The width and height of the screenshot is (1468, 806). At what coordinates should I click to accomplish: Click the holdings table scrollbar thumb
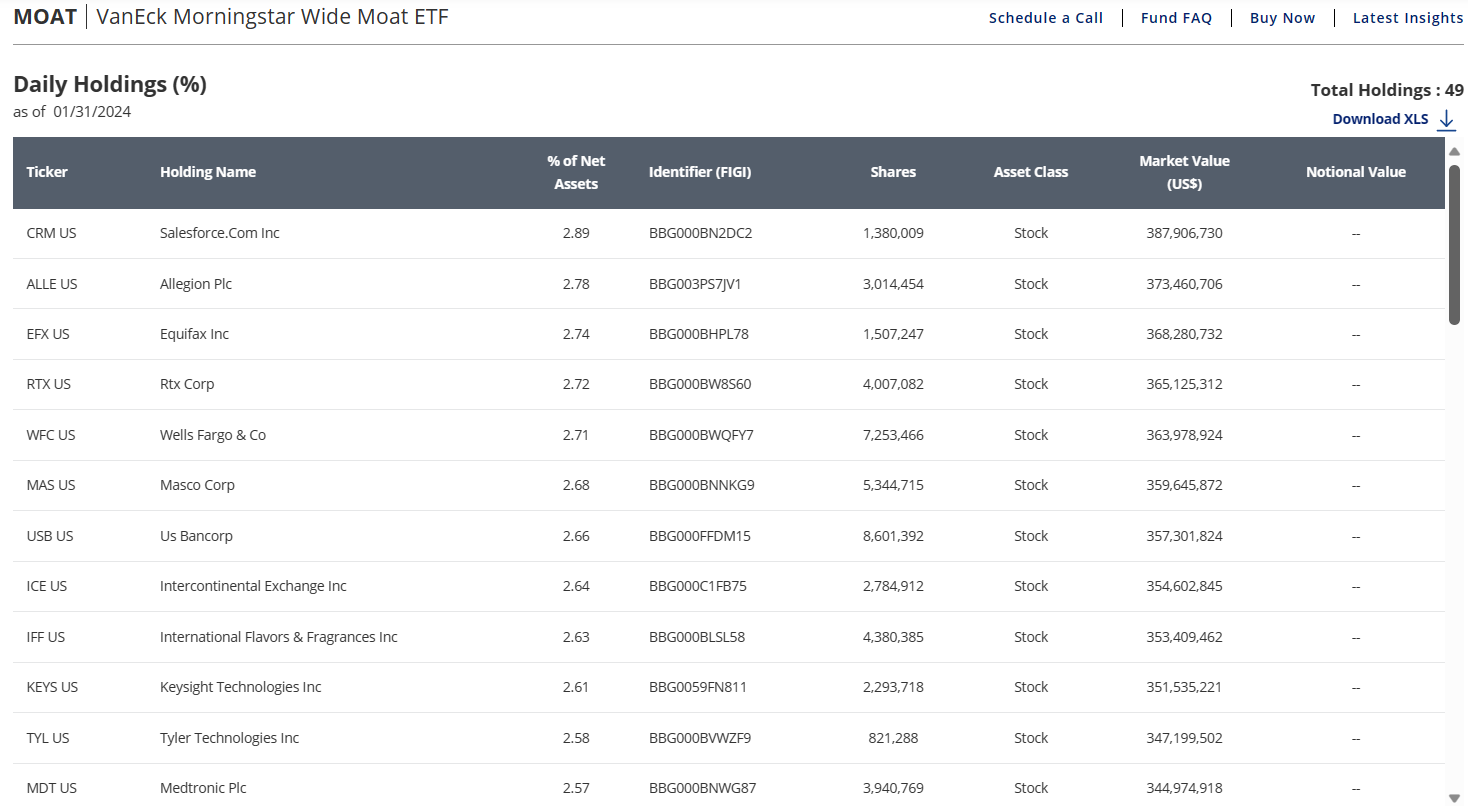click(x=1455, y=244)
